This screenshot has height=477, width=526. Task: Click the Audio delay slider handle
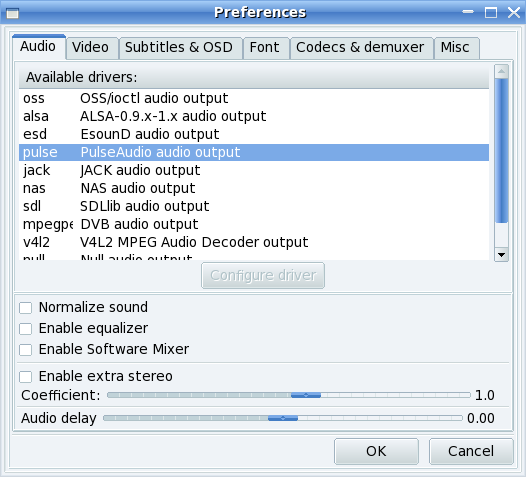[x=283, y=418]
